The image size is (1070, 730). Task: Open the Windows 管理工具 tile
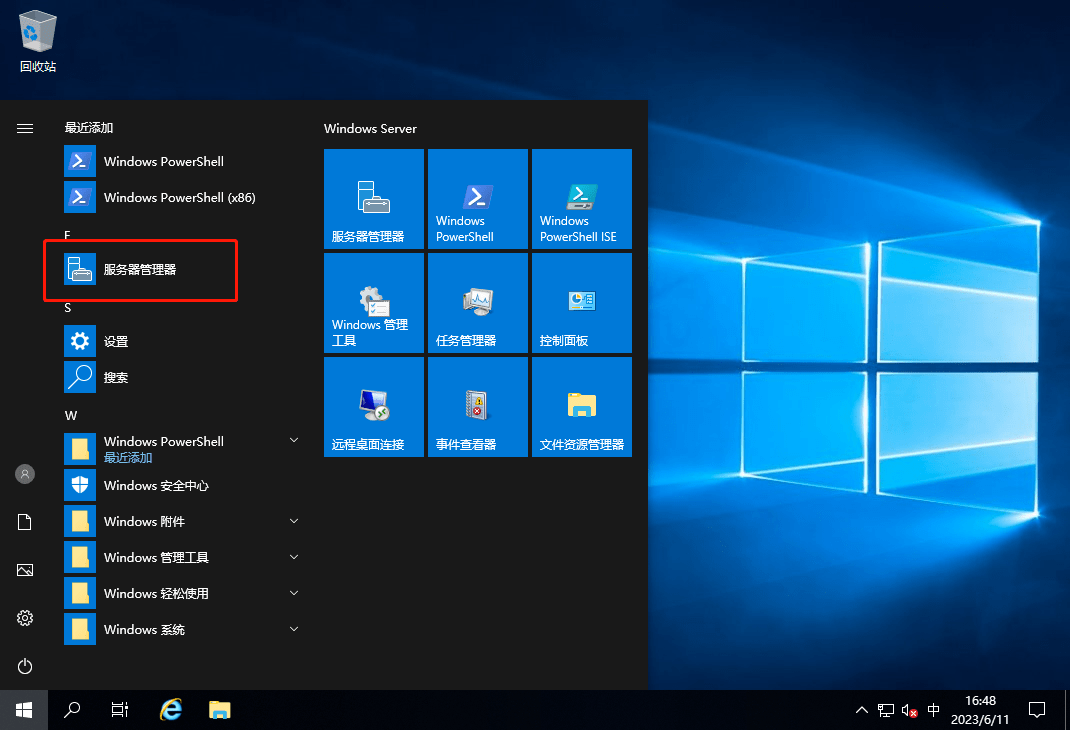click(374, 302)
